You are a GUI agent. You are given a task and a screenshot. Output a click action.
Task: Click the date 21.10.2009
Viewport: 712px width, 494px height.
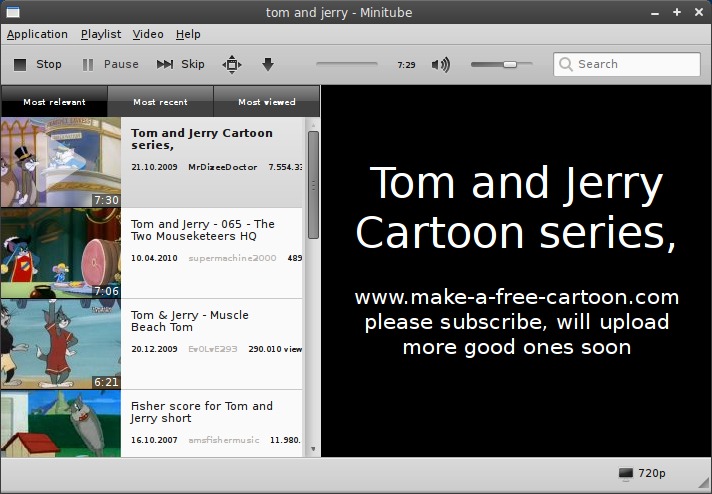tap(154, 167)
